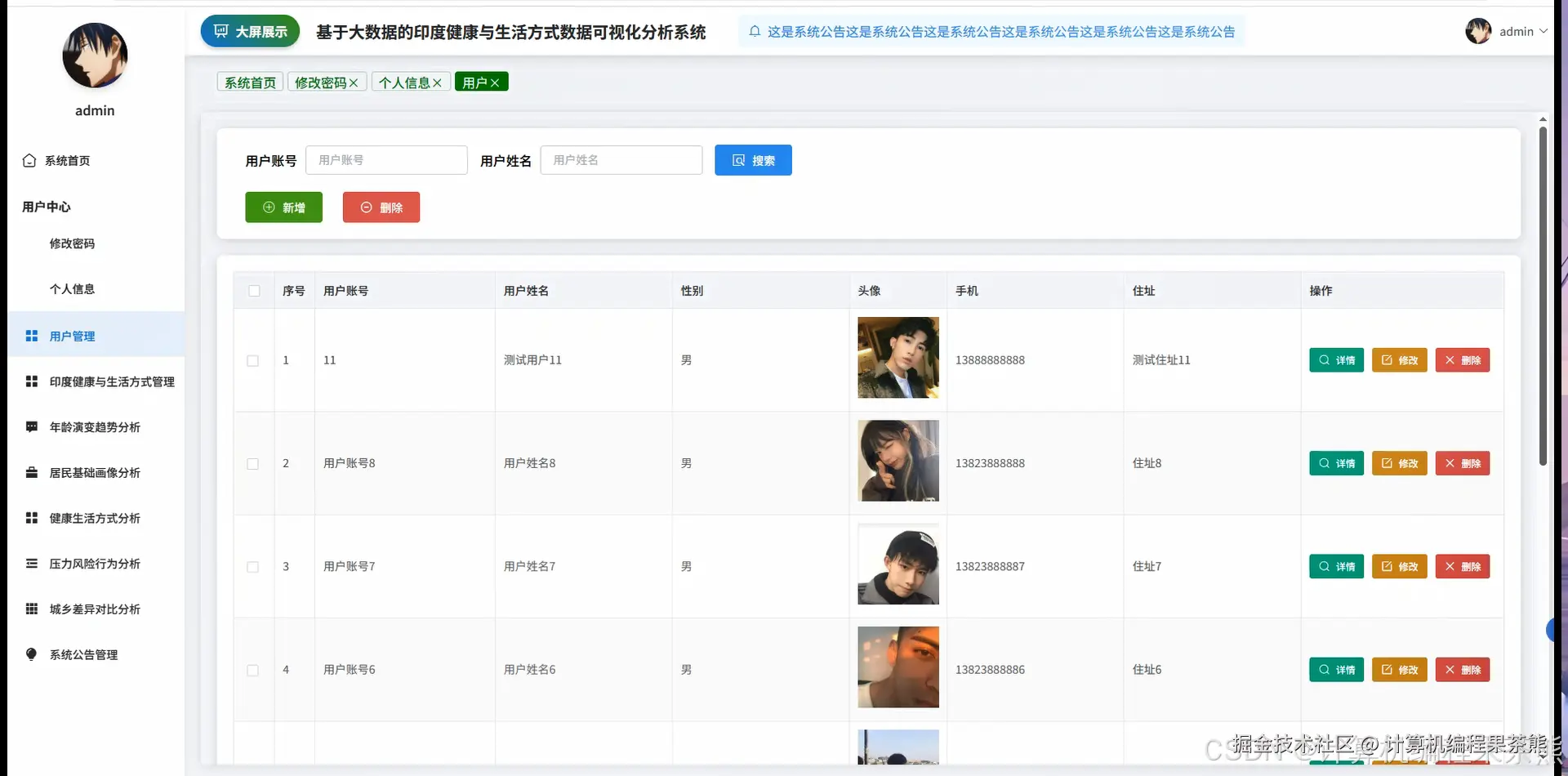Click the grid icon next to 用户管理
1568x776 pixels.
(x=32, y=336)
